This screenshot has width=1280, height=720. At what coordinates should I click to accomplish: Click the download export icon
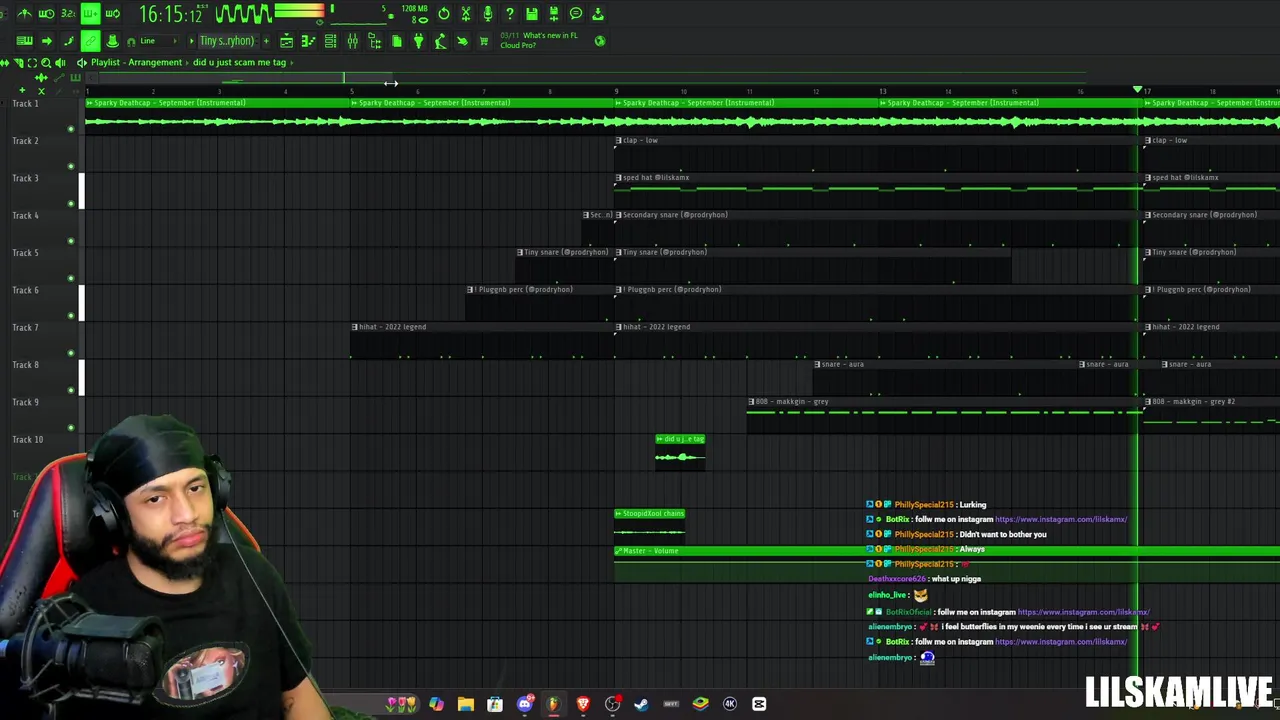(598, 14)
